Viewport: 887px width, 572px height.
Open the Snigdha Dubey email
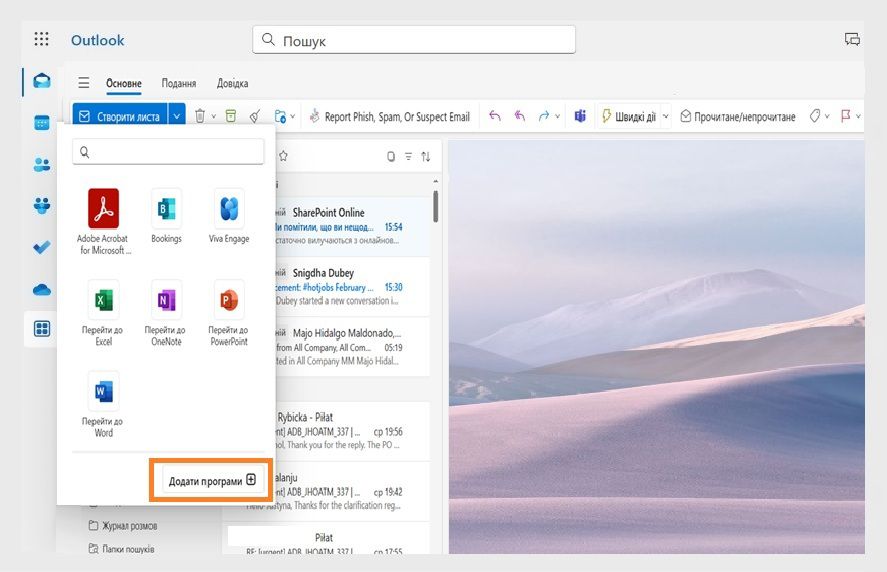[352, 287]
